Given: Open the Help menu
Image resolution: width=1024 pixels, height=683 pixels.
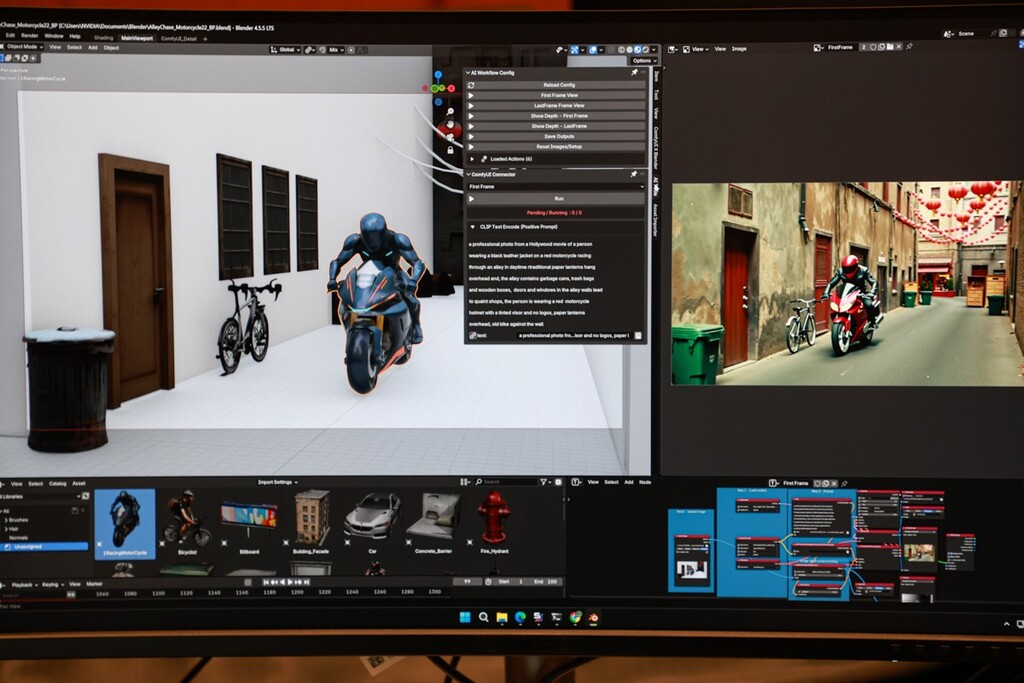Looking at the screenshot, I should [75, 36].
